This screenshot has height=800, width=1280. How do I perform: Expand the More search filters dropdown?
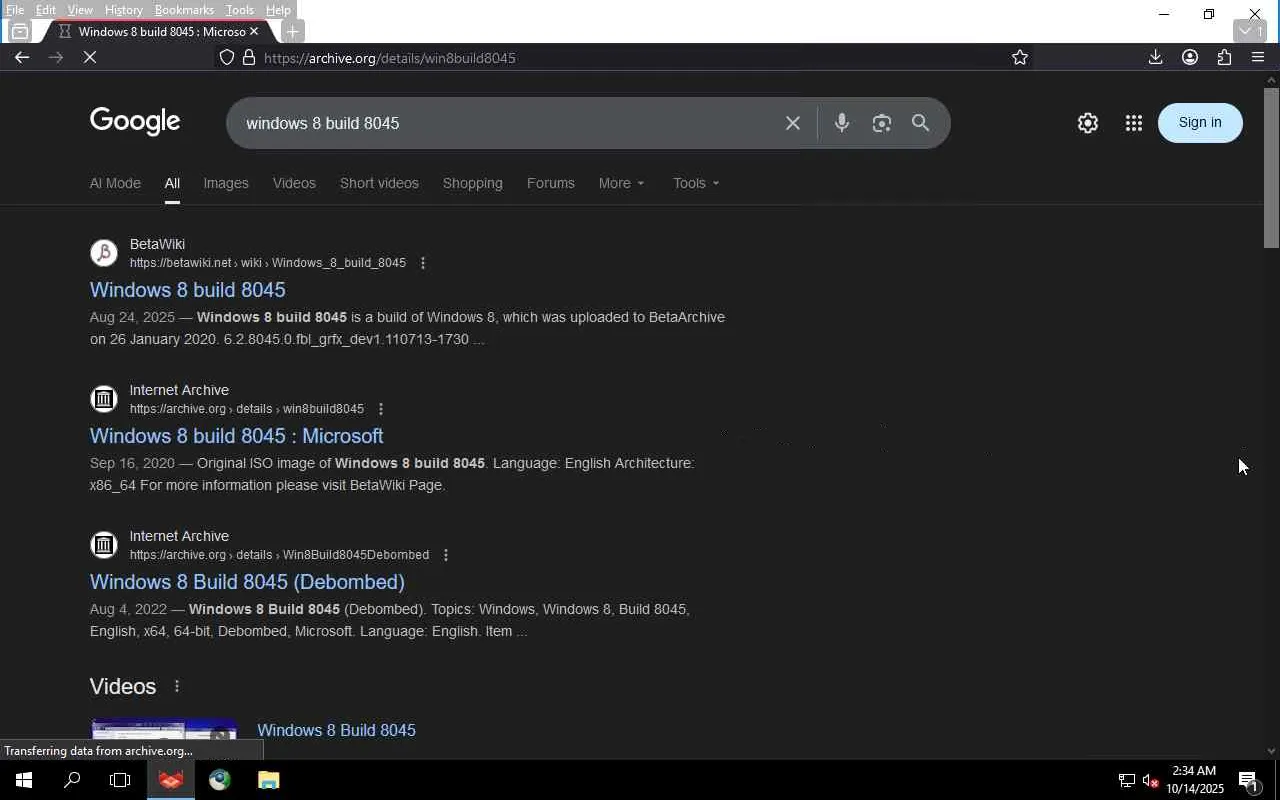(x=621, y=183)
